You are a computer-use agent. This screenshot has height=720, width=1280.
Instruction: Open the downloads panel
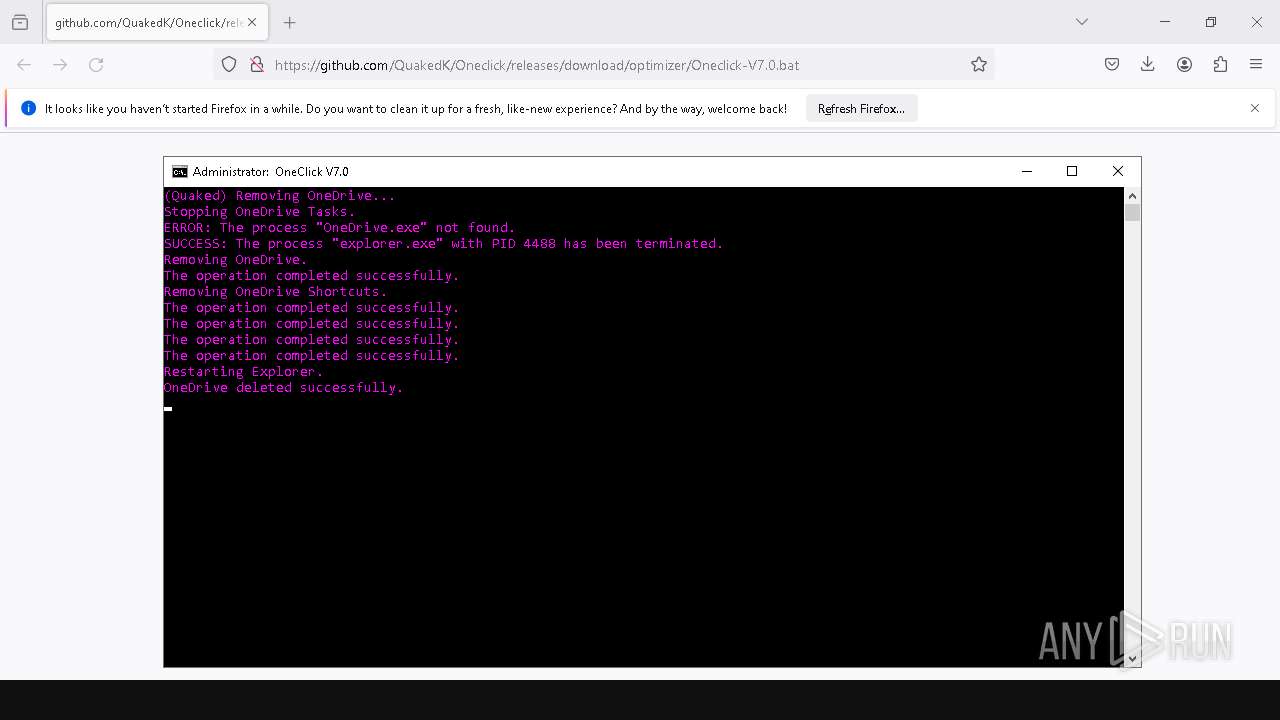(x=1148, y=65)
